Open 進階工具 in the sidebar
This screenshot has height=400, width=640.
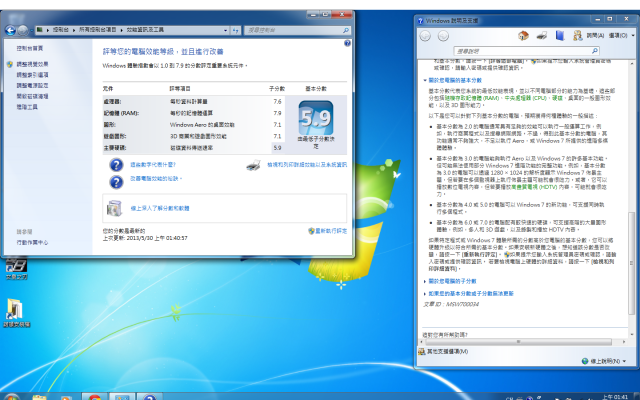point(27,107)
